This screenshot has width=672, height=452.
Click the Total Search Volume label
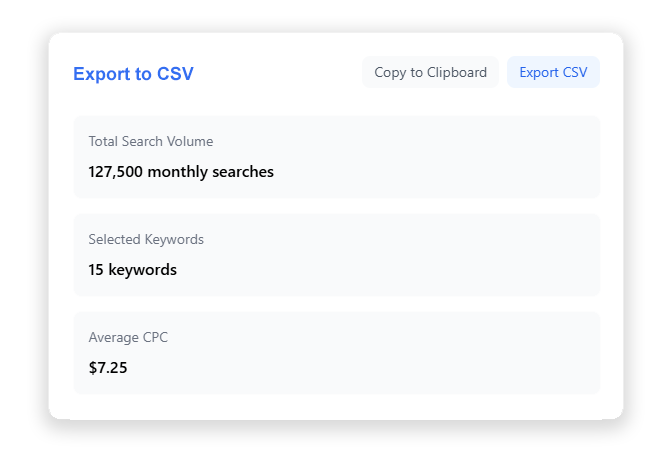151,141
